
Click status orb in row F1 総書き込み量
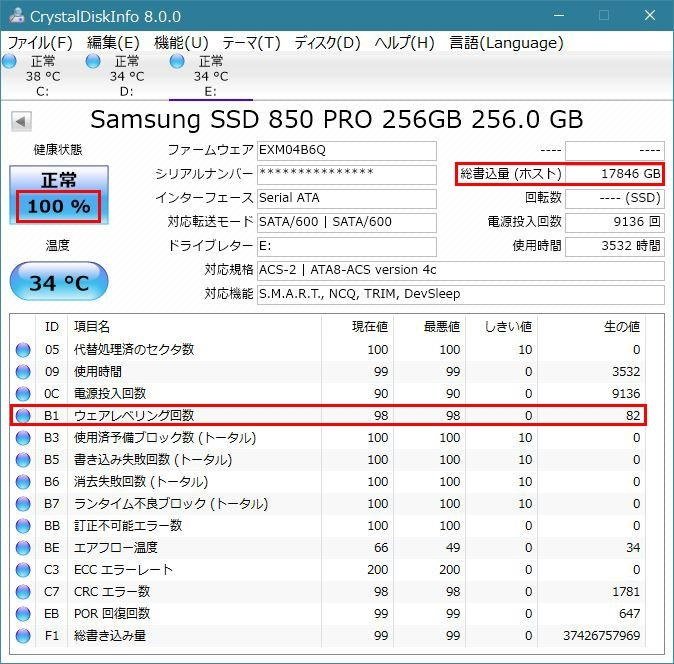tap(23, 636)
